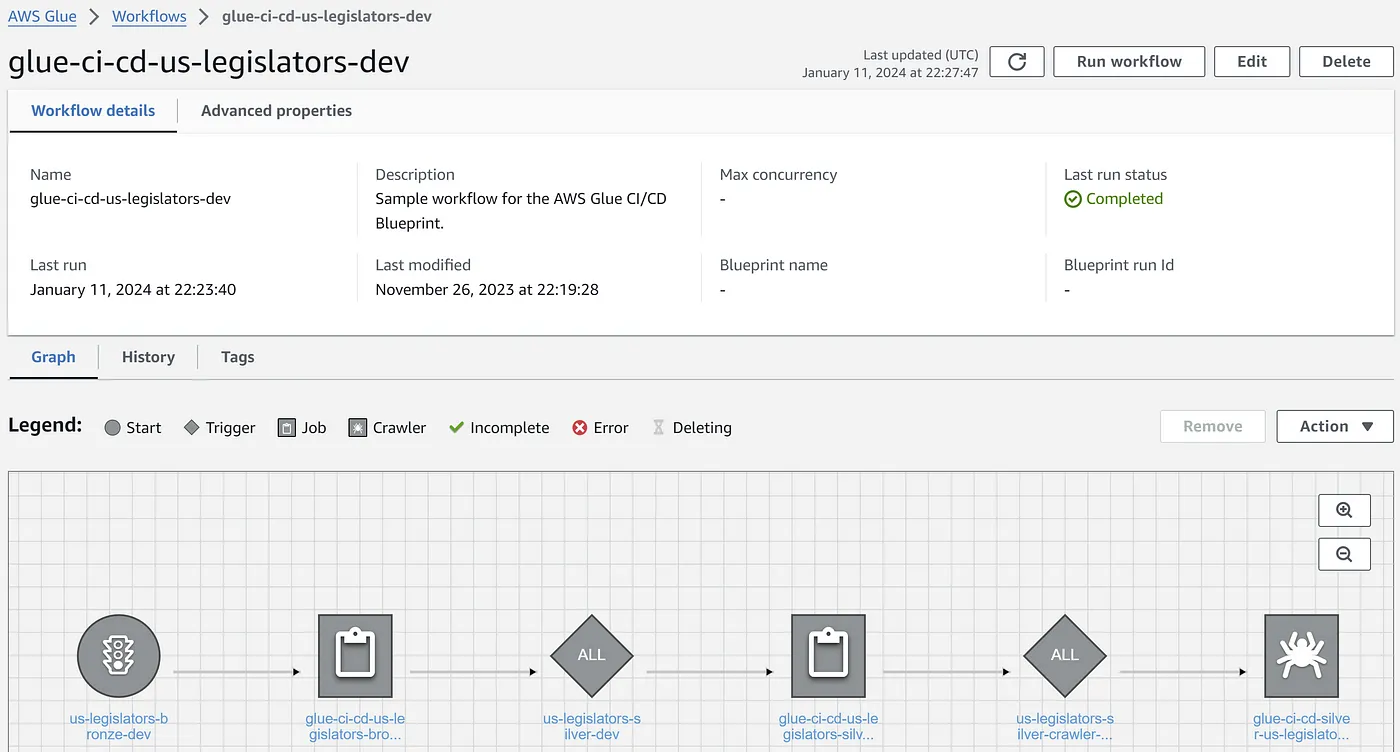Screen dimensions: 1400x752
Task: Click the Delete workflow button
Action: coord(1346,61)
